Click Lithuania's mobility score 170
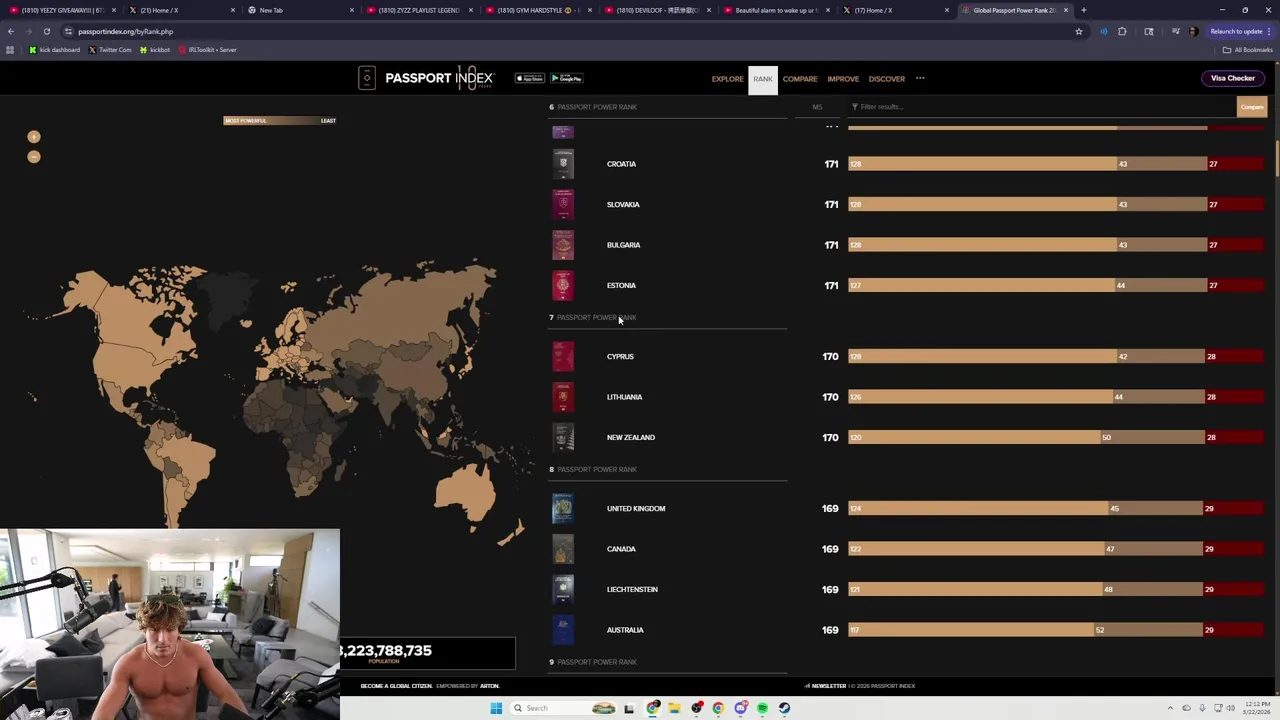The image size is (1280, 720). click(830, 397)
